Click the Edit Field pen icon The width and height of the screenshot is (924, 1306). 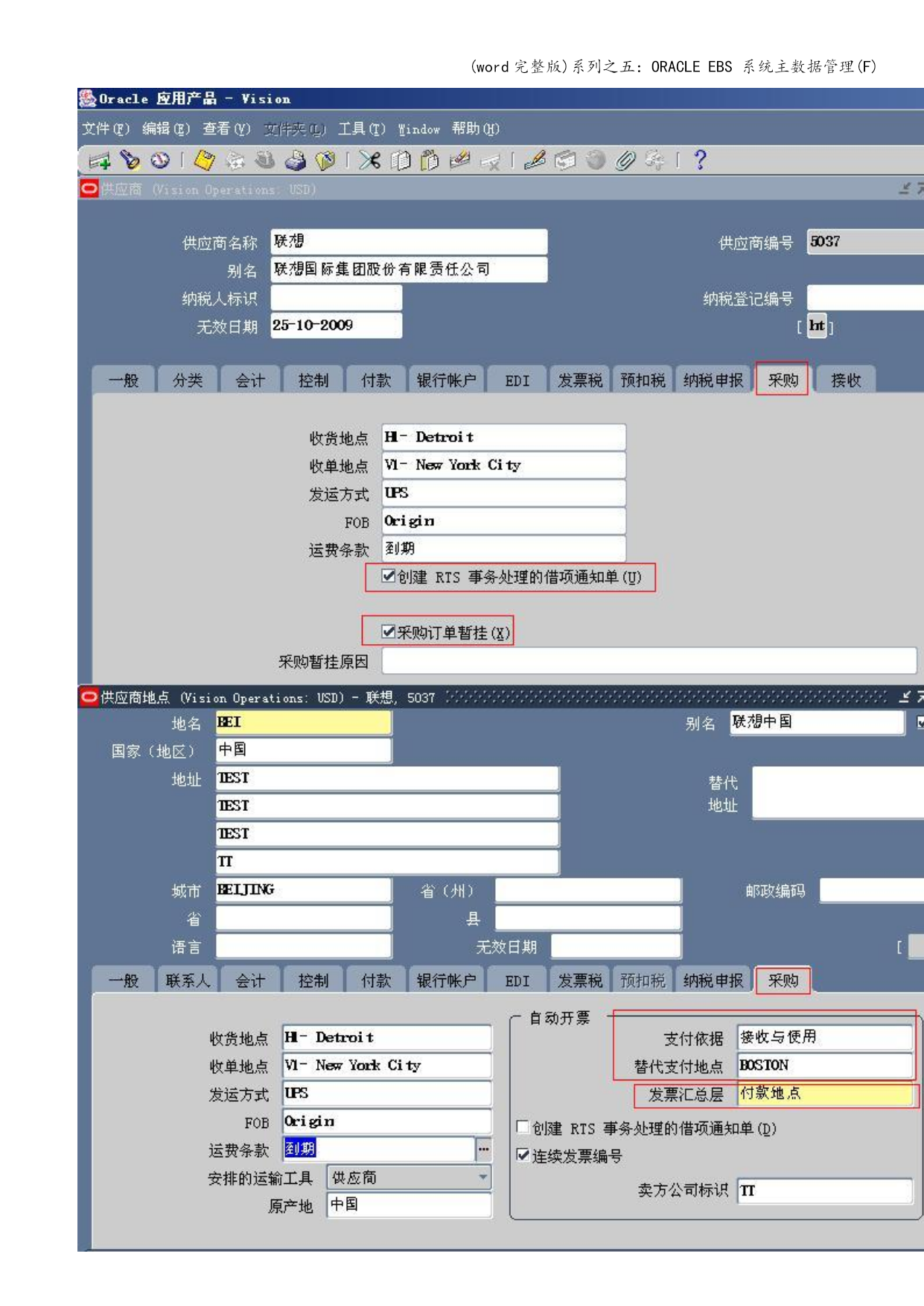(x=535, y=160)
